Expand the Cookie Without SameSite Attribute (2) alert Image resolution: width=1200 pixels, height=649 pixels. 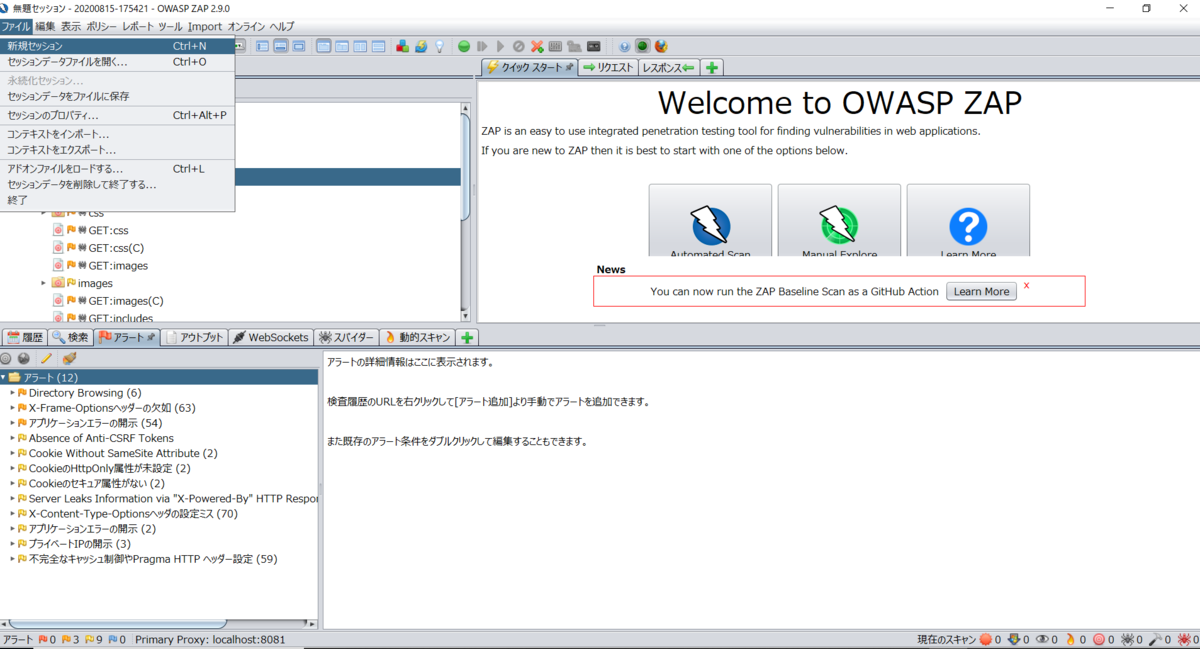12,453
